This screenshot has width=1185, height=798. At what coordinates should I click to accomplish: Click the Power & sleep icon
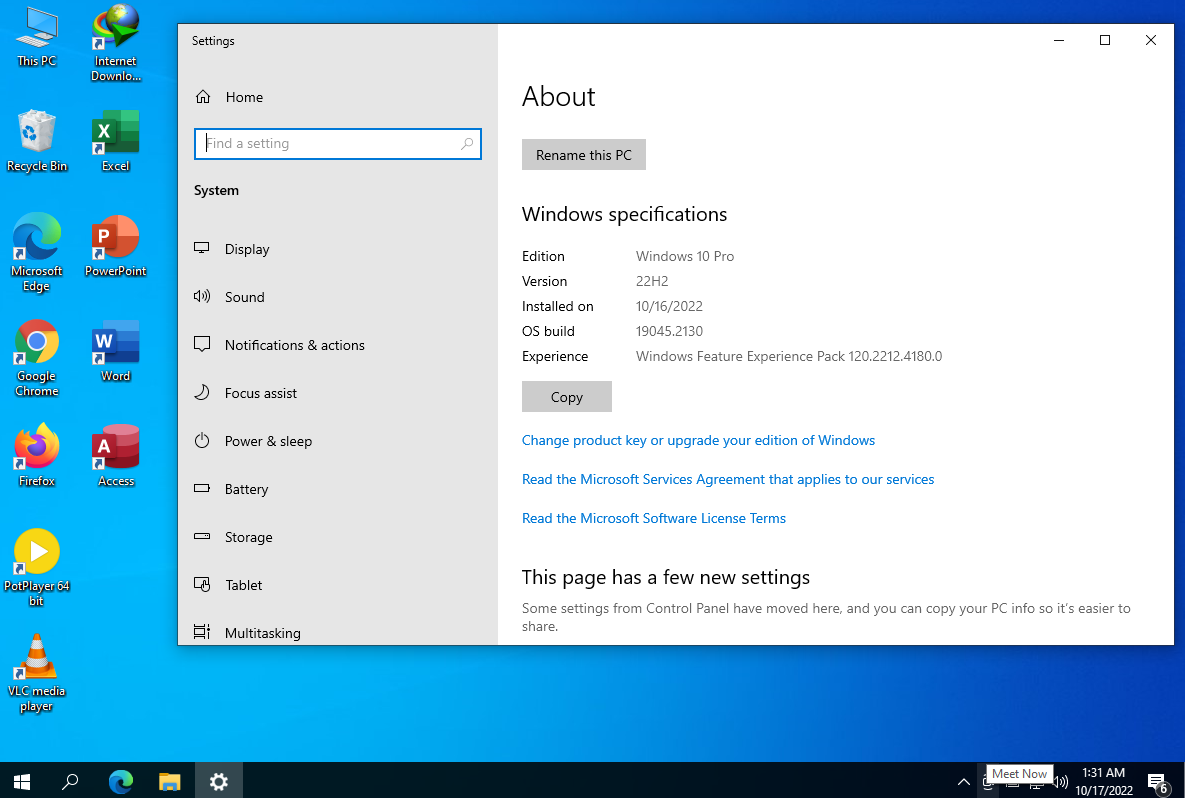point(202,441)
